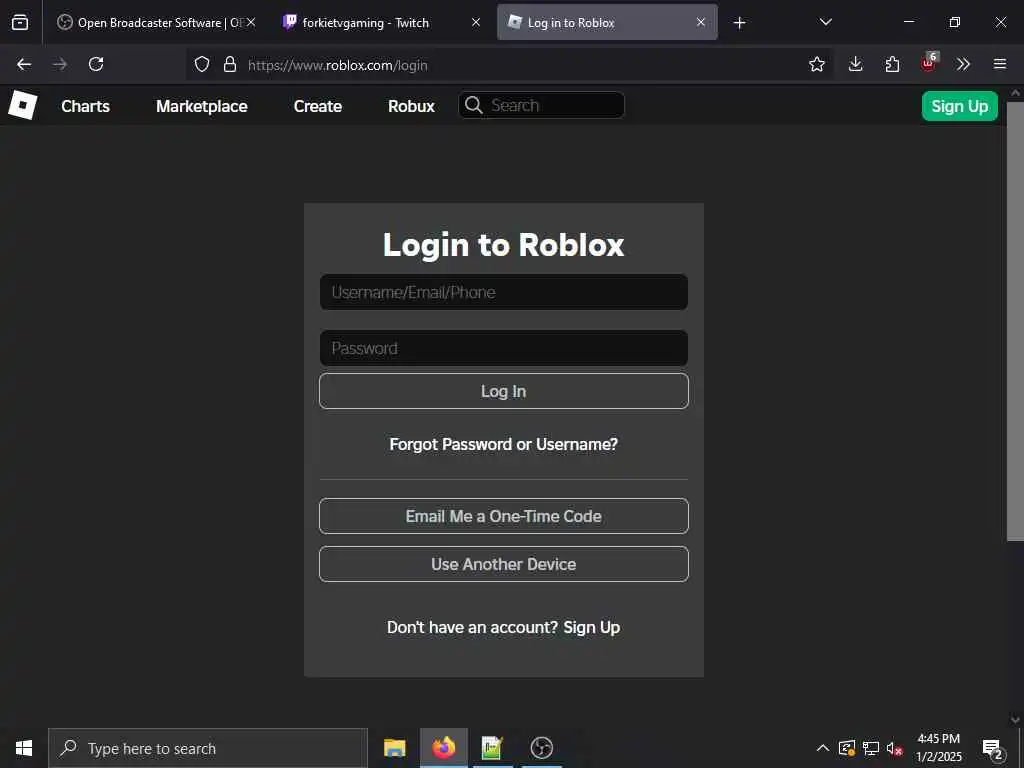Show more tools via the double-chevron icon
This screenshot has width=1024, height=768.
963,64
